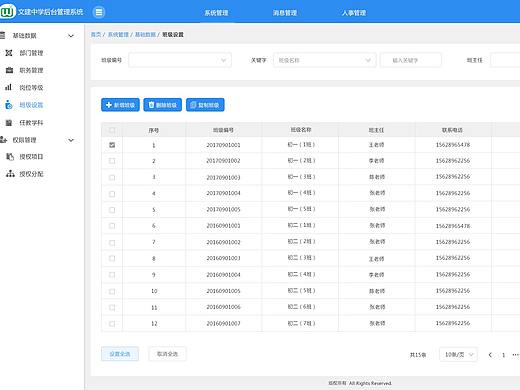This screenshot has width=520, height=390.
Task: Check the checkbox for row 8
Action: click(112, 258)
